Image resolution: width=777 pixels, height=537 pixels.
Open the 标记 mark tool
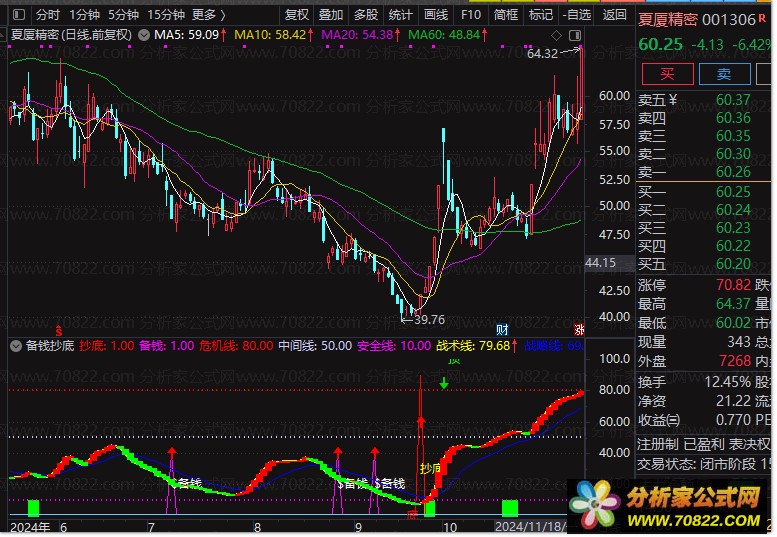click(541, 15)
